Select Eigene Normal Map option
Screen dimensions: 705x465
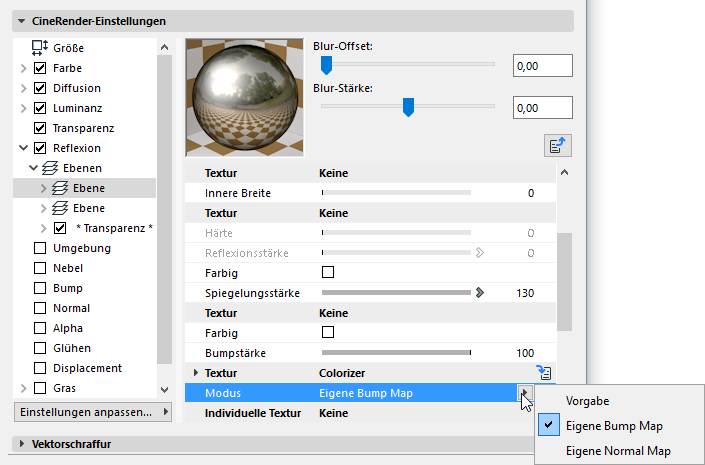[x=618, y=451]
